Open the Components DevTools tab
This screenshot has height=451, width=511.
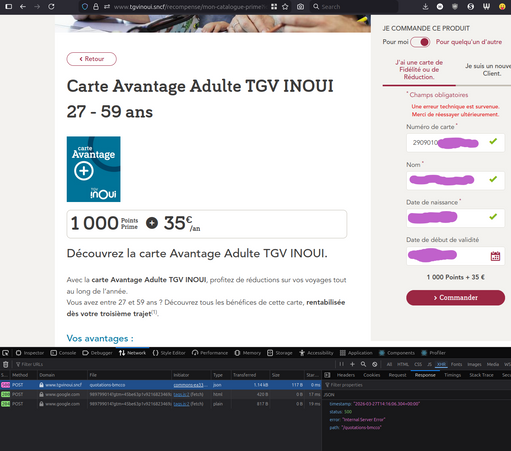point(397,353)
